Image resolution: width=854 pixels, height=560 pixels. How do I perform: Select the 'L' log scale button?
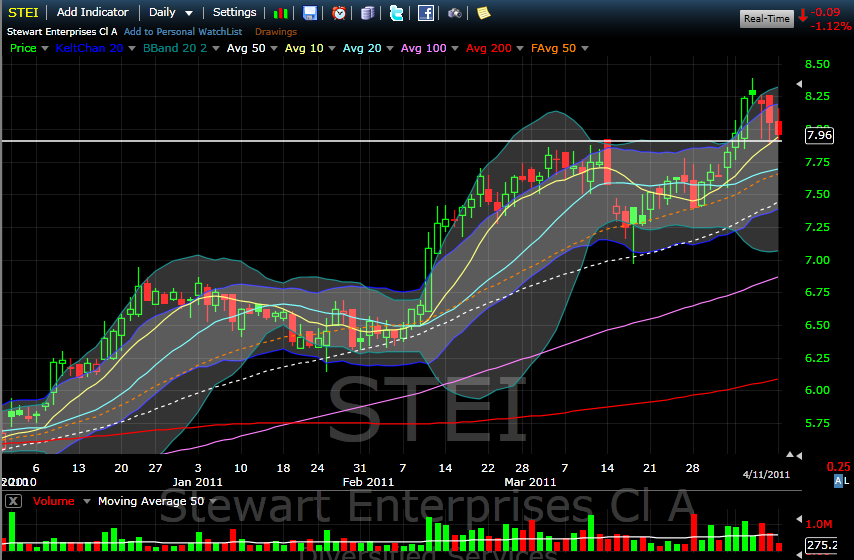[846, 481]
